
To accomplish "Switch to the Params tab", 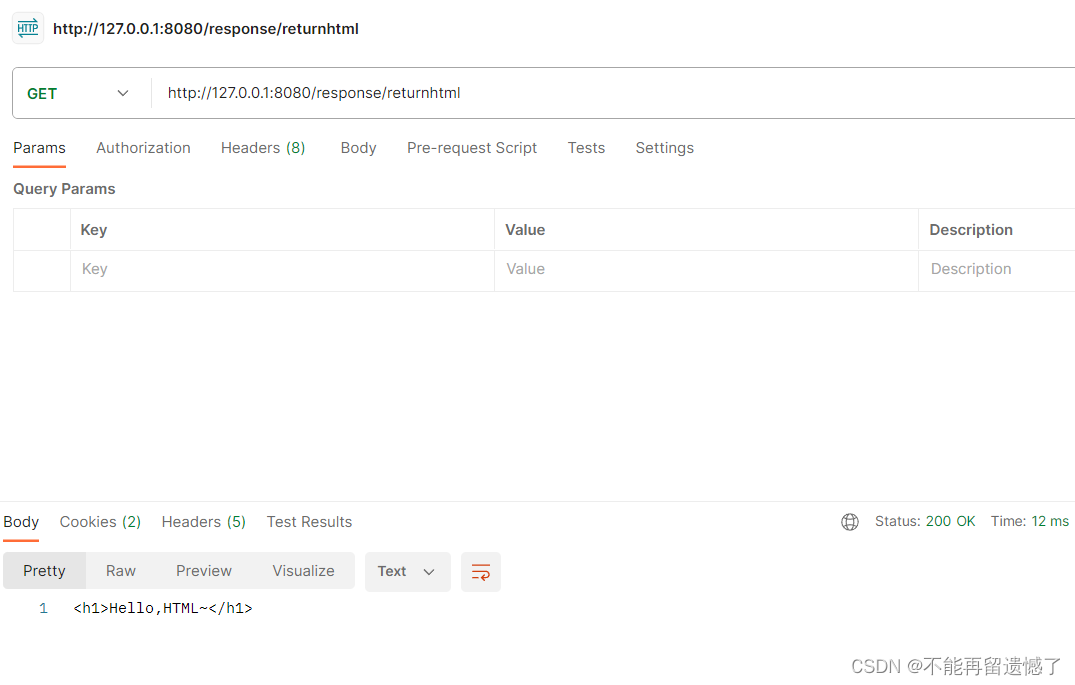I will 39,148.
